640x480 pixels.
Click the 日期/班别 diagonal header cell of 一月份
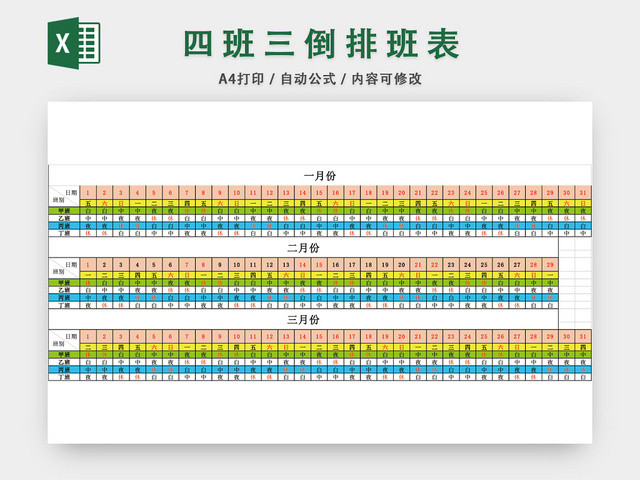(x=64, y=196)
